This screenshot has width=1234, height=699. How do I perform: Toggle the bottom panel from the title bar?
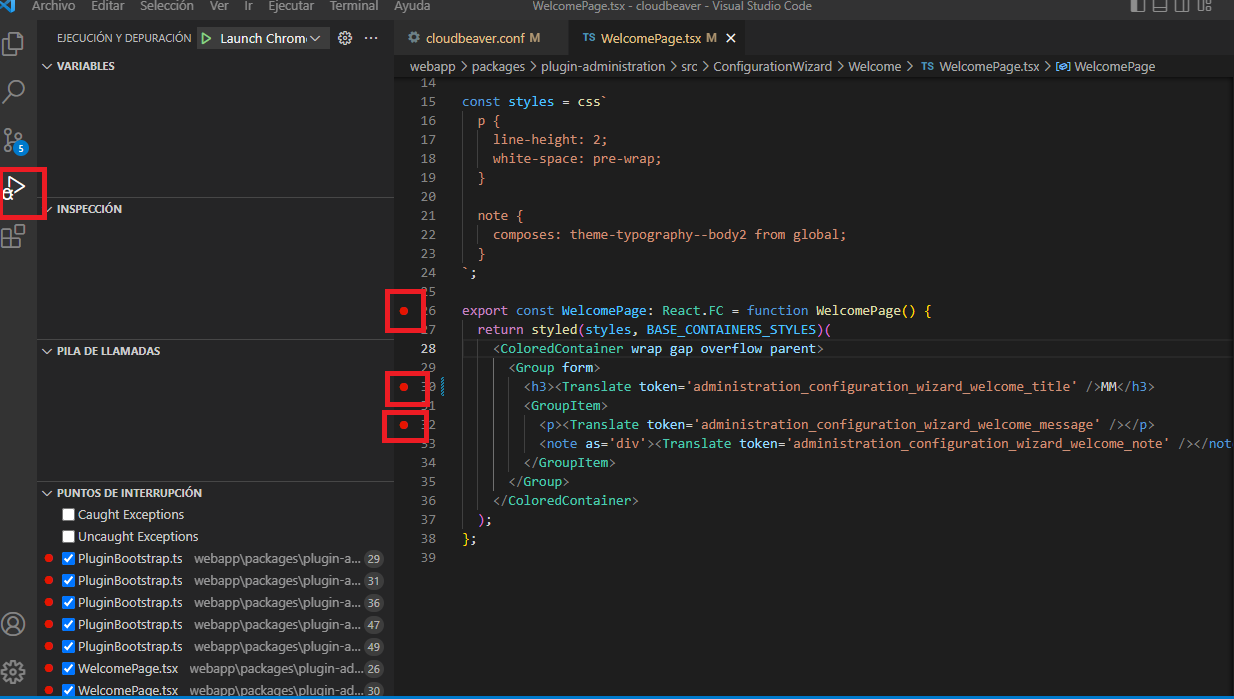click(x=1159, y=7)
